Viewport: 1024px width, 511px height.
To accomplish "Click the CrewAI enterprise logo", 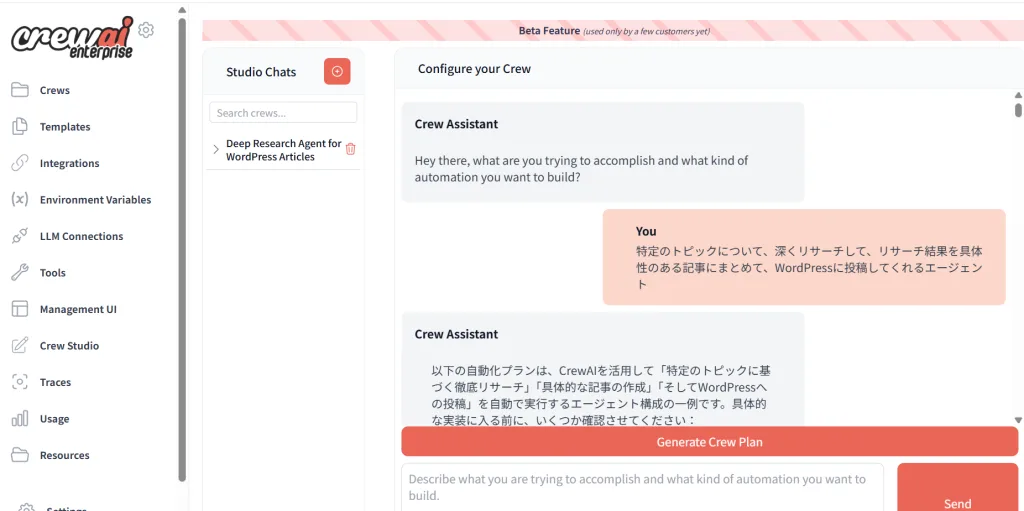I will click(72, 38).
